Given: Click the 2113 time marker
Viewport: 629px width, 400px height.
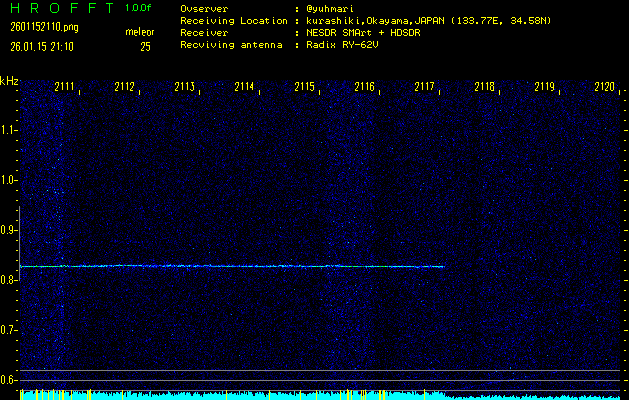Looking at the screenshot, I should [184, 87].
